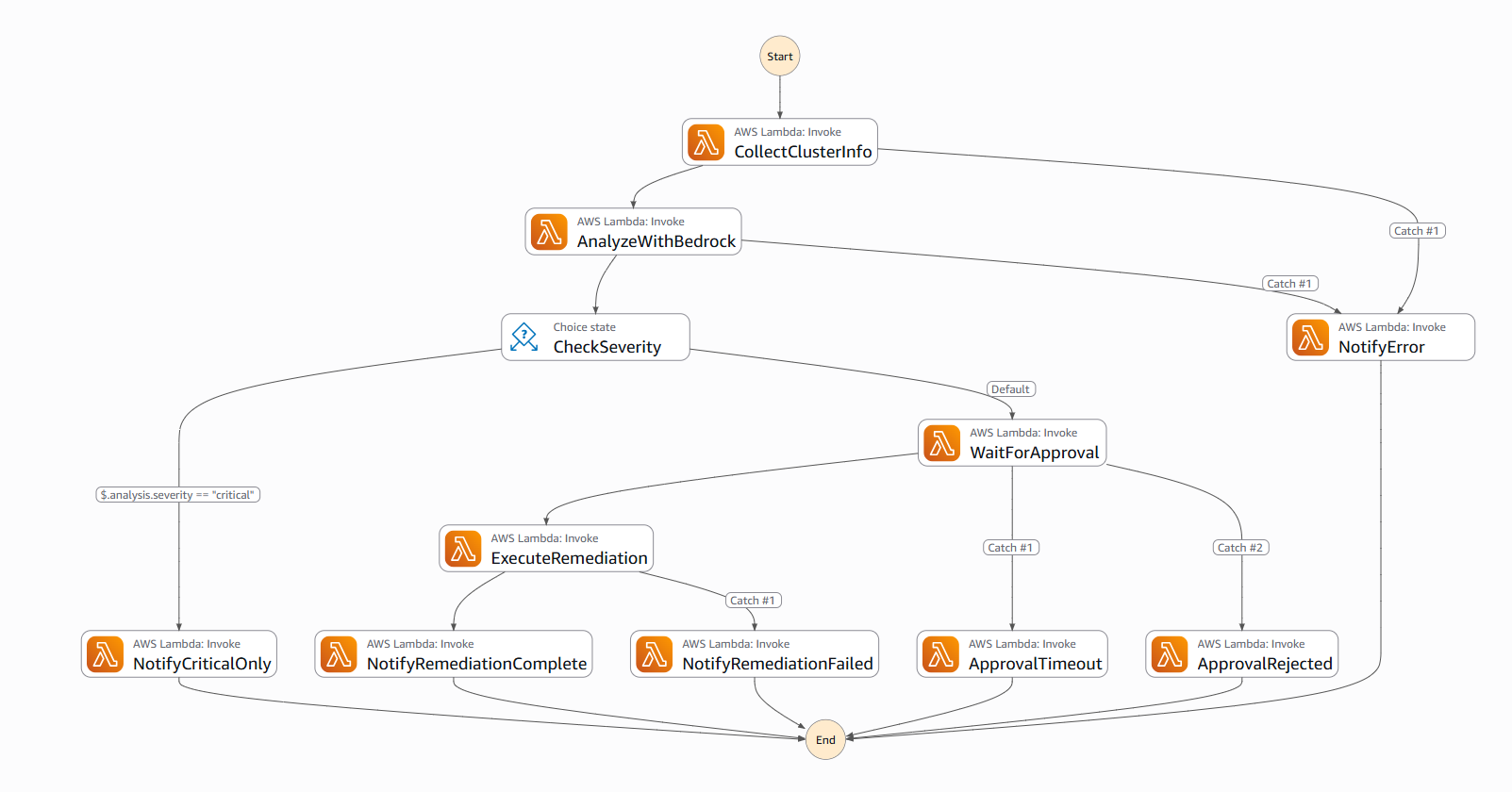
Task: Click the WaitForApproval Lambda icon
Action: (x=941, y=443)
